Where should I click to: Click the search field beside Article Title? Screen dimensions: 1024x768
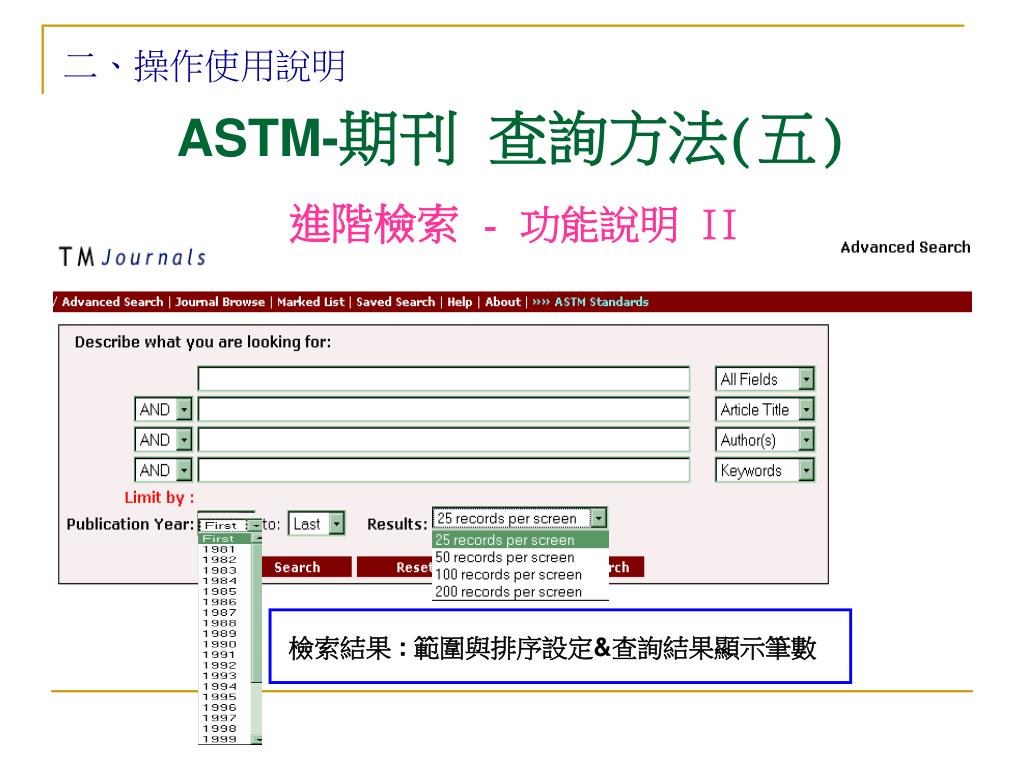443,409
